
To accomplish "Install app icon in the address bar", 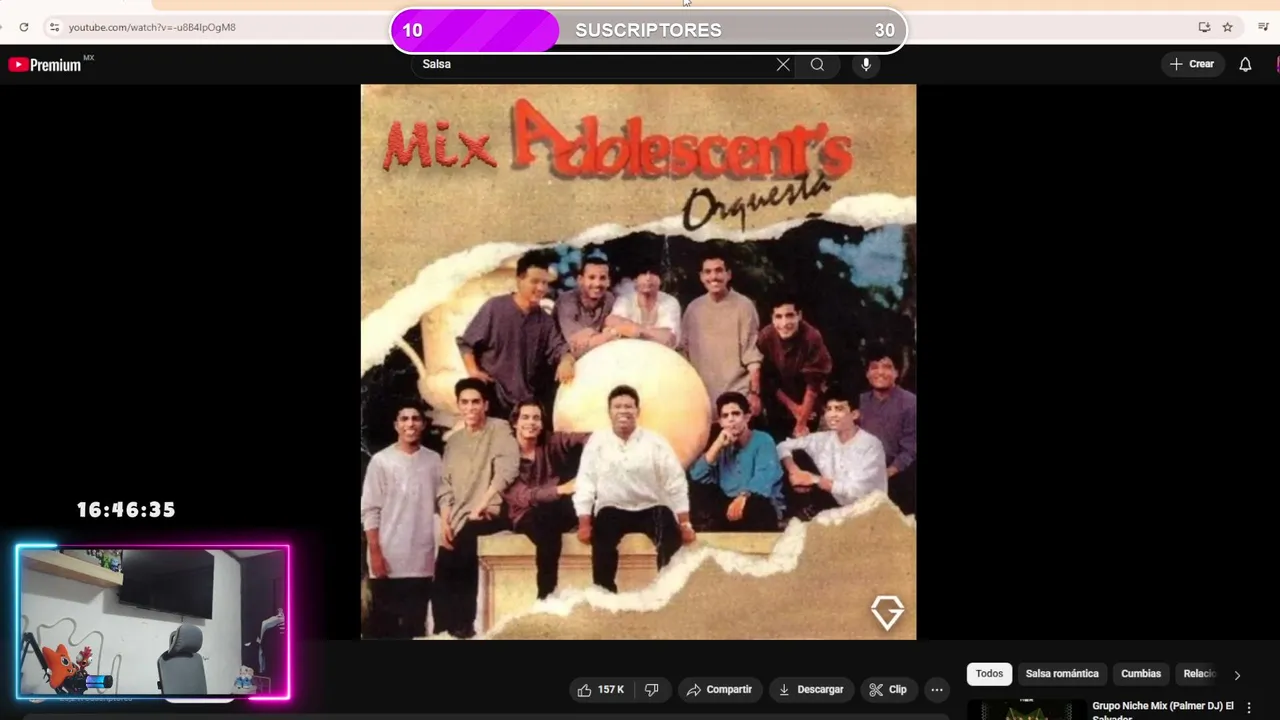I will click(1204, 27).
